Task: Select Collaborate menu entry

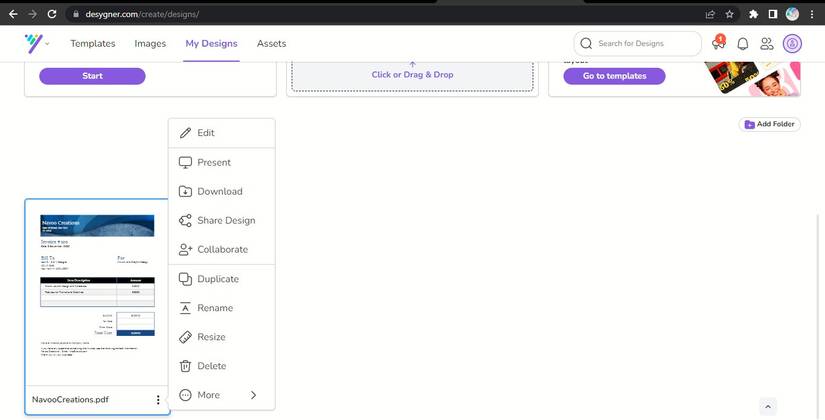Action: (222, 249)
